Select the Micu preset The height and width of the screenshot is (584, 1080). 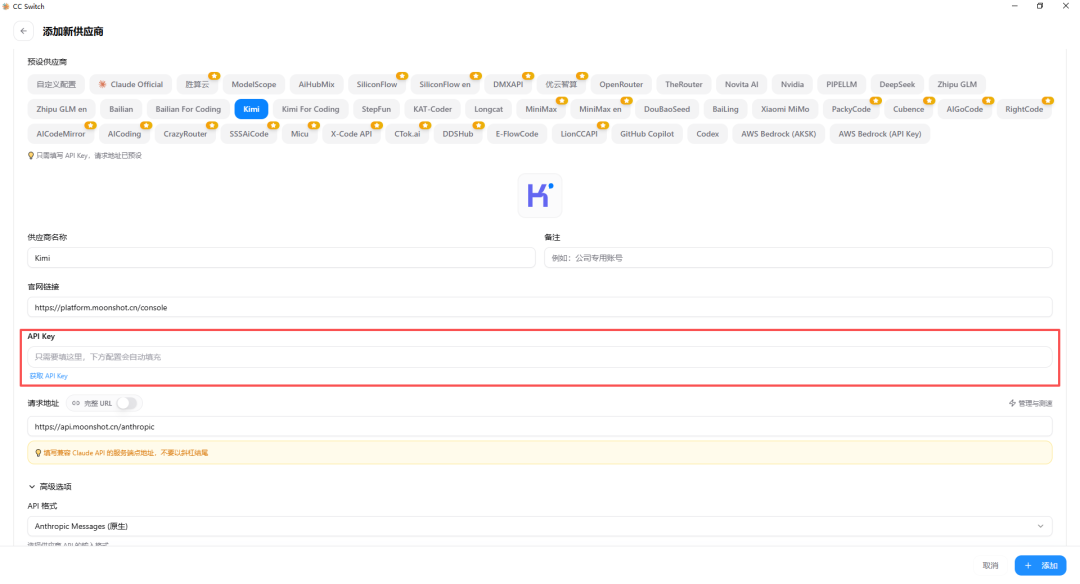tap(300, 134)
